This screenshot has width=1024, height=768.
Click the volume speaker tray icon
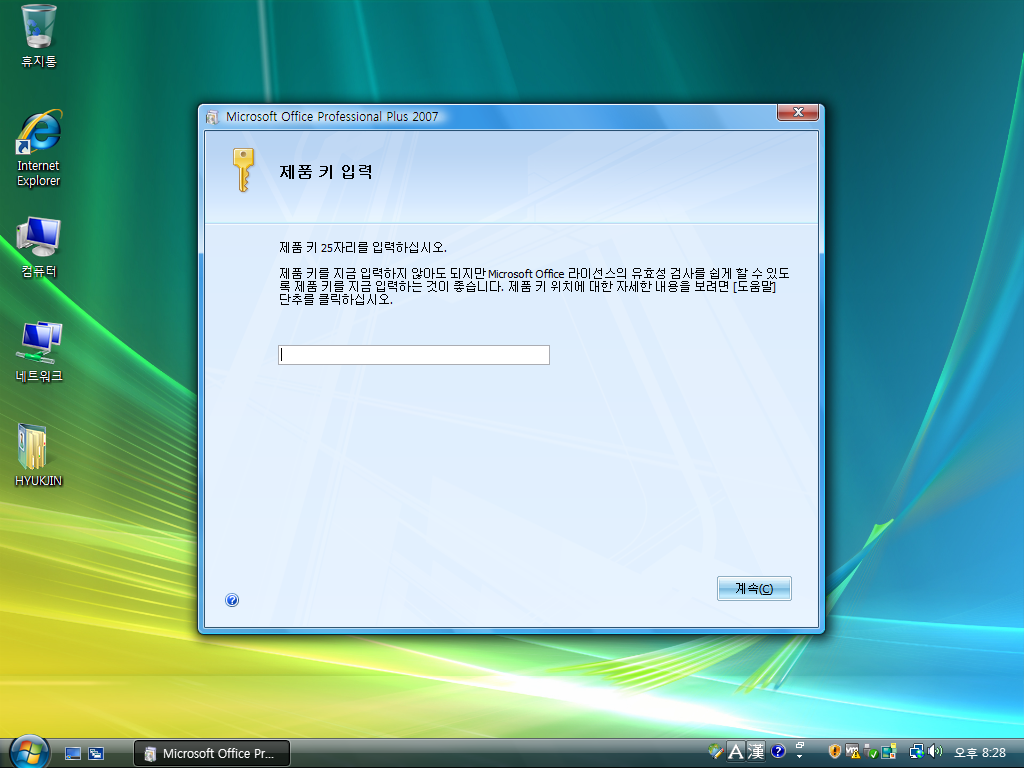(935, 752)
